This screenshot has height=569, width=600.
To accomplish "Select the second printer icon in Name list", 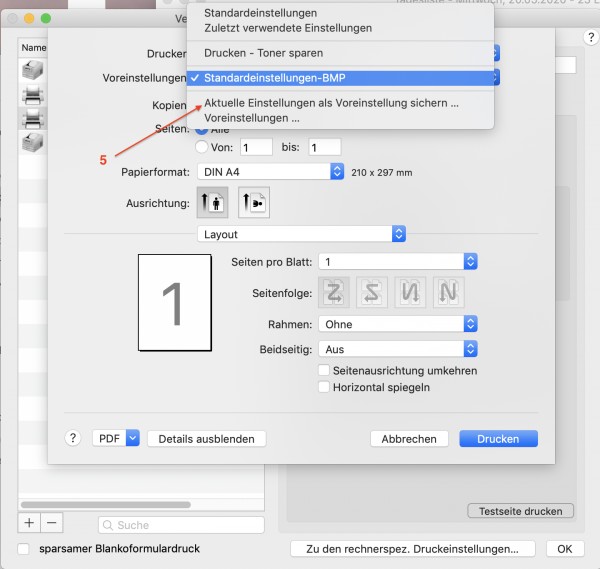I will tap(33, 95).
